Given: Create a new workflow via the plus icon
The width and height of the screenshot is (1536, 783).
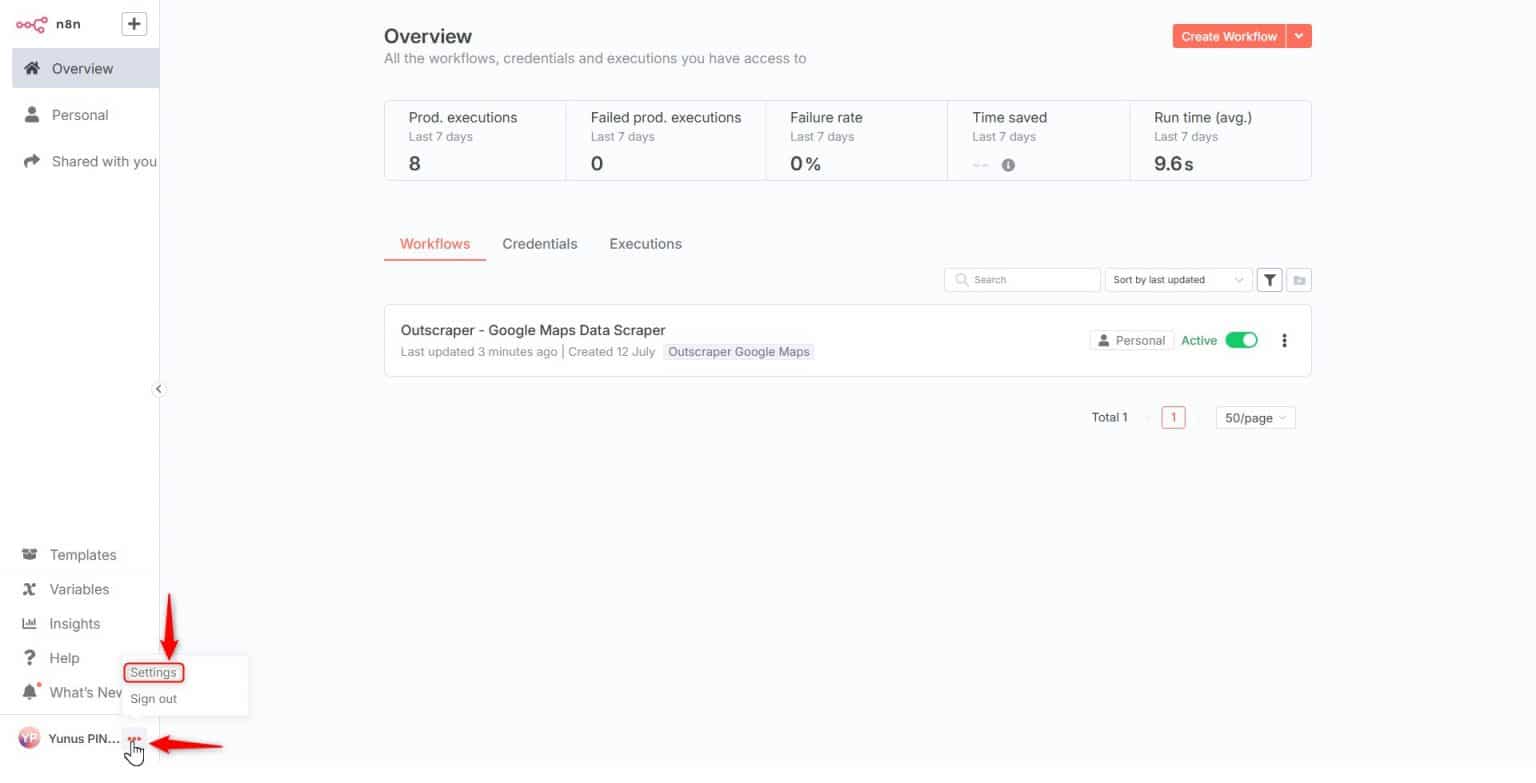Looking at the screenshot, I should tap(133, 23).
